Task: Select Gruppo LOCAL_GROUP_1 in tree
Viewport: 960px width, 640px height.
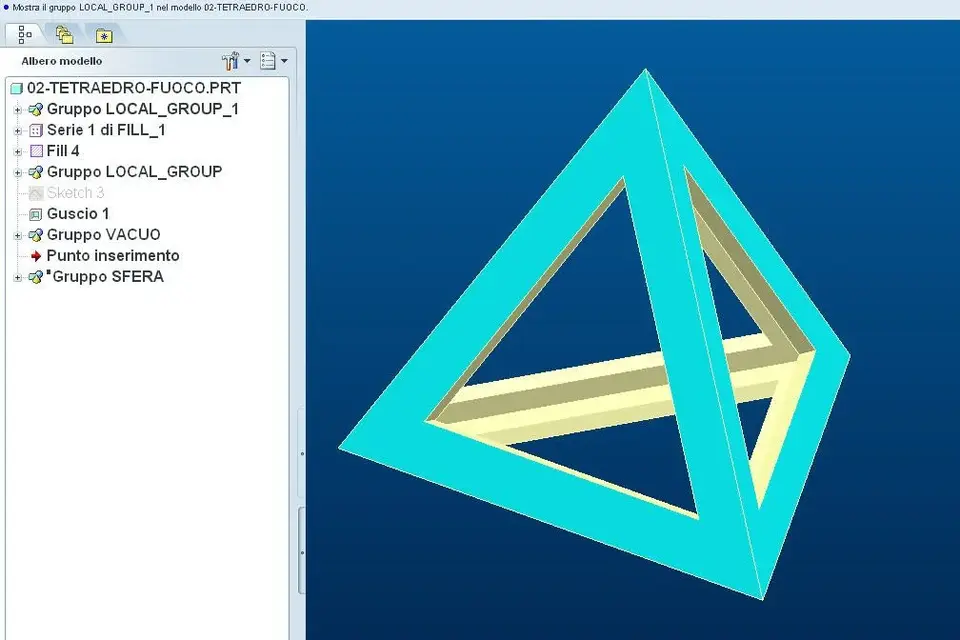Action: point(143,109)
